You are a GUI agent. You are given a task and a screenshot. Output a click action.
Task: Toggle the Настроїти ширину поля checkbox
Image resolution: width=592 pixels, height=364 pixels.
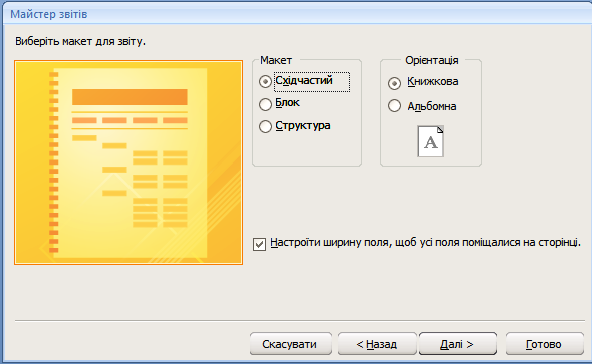259,244
